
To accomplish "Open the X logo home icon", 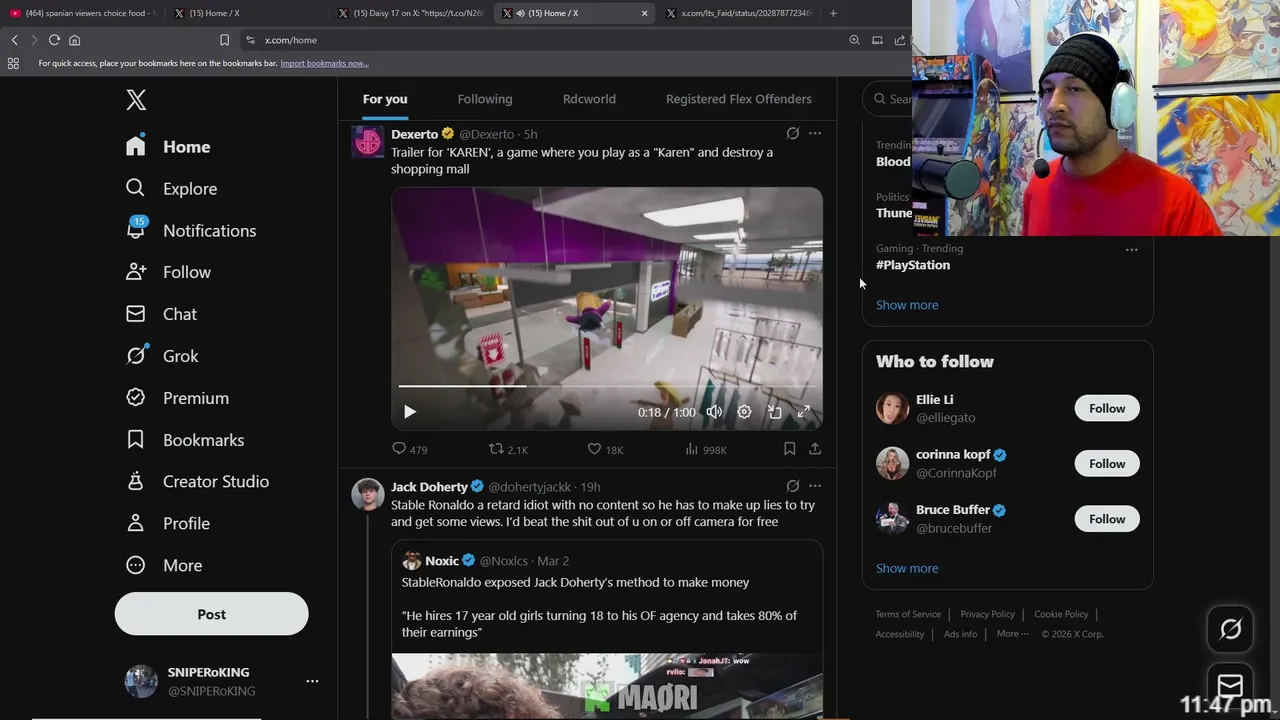I will point(136,99).
